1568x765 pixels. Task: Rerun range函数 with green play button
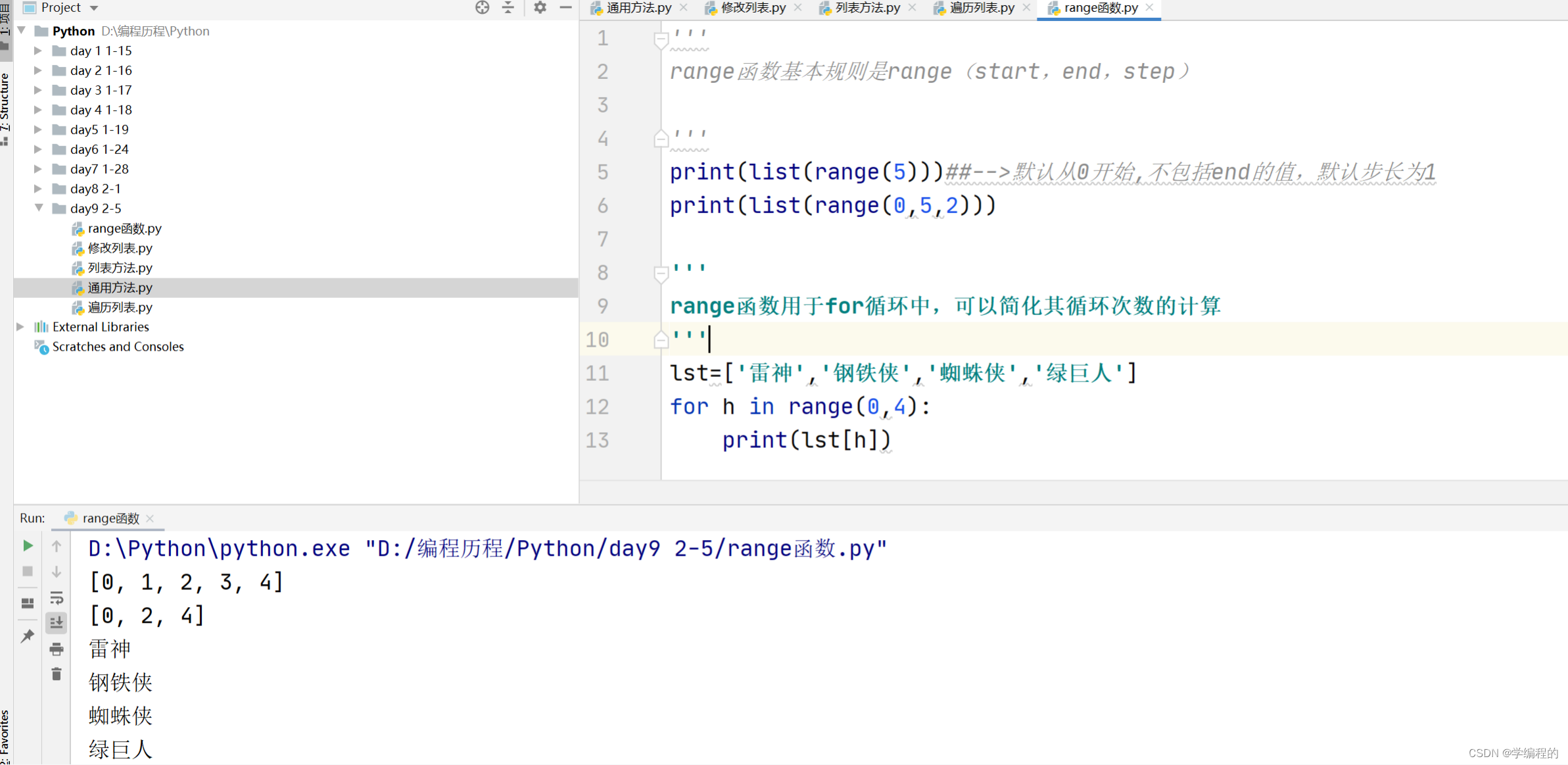28,545
